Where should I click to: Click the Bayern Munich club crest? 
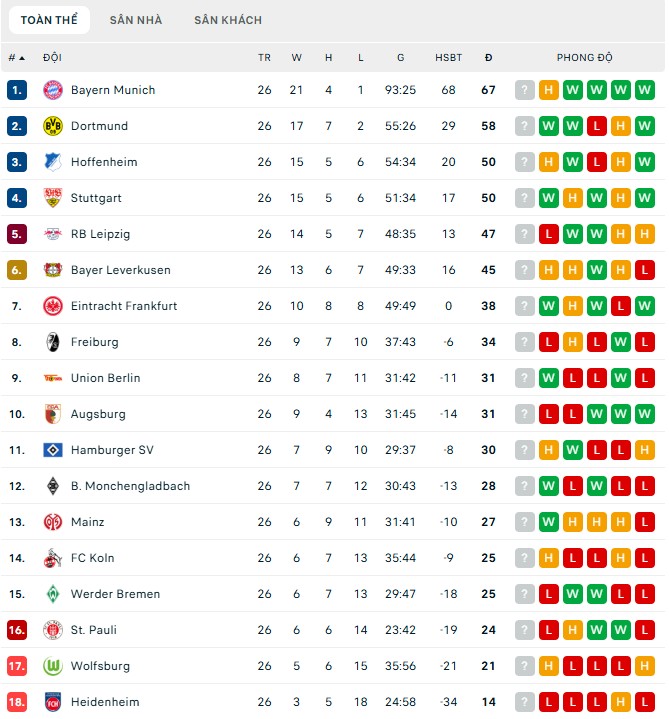coord(53,90)
